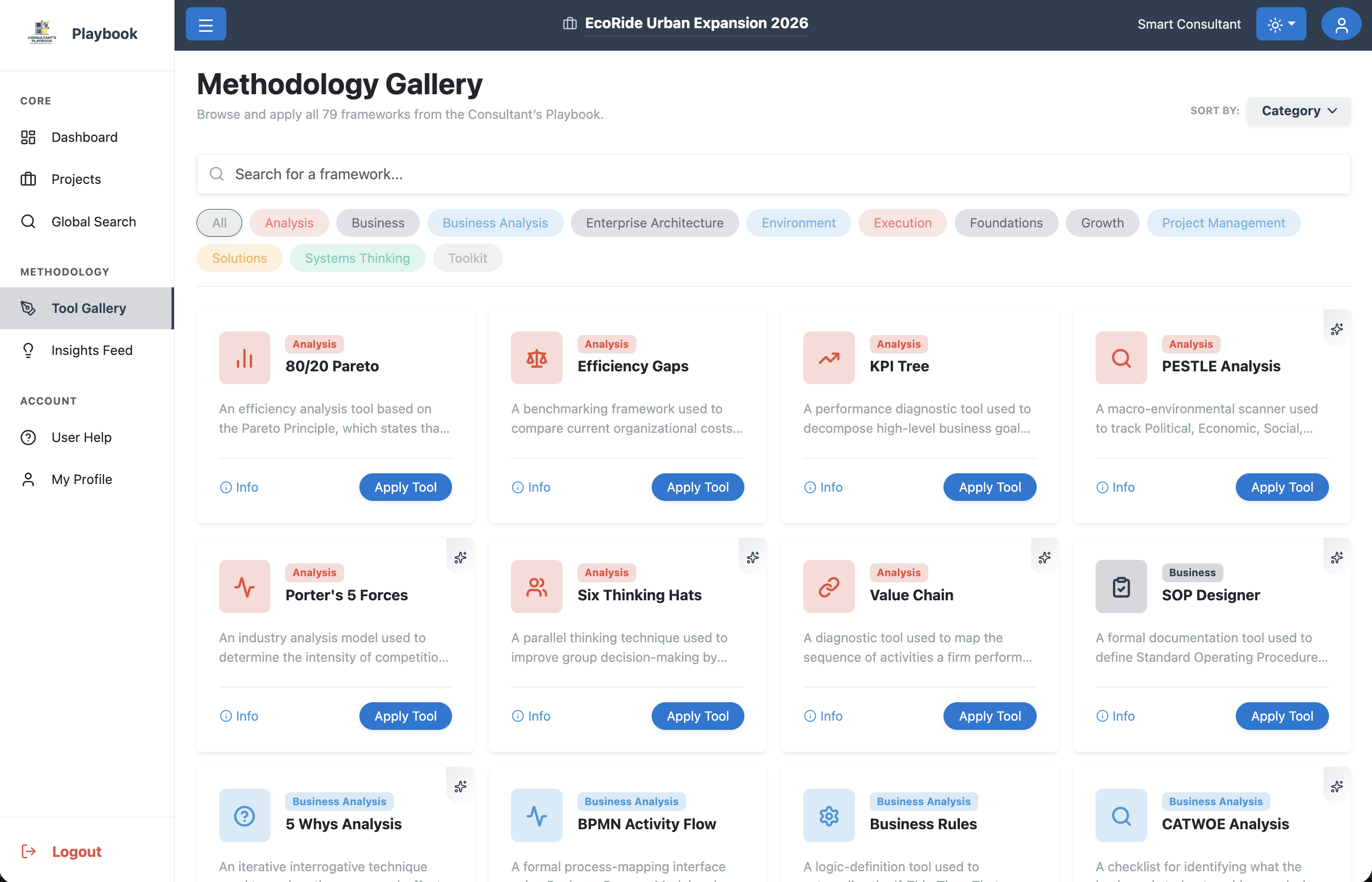
Task: Click the Efficiency Gaps scales icon
Action: point(537,358)
